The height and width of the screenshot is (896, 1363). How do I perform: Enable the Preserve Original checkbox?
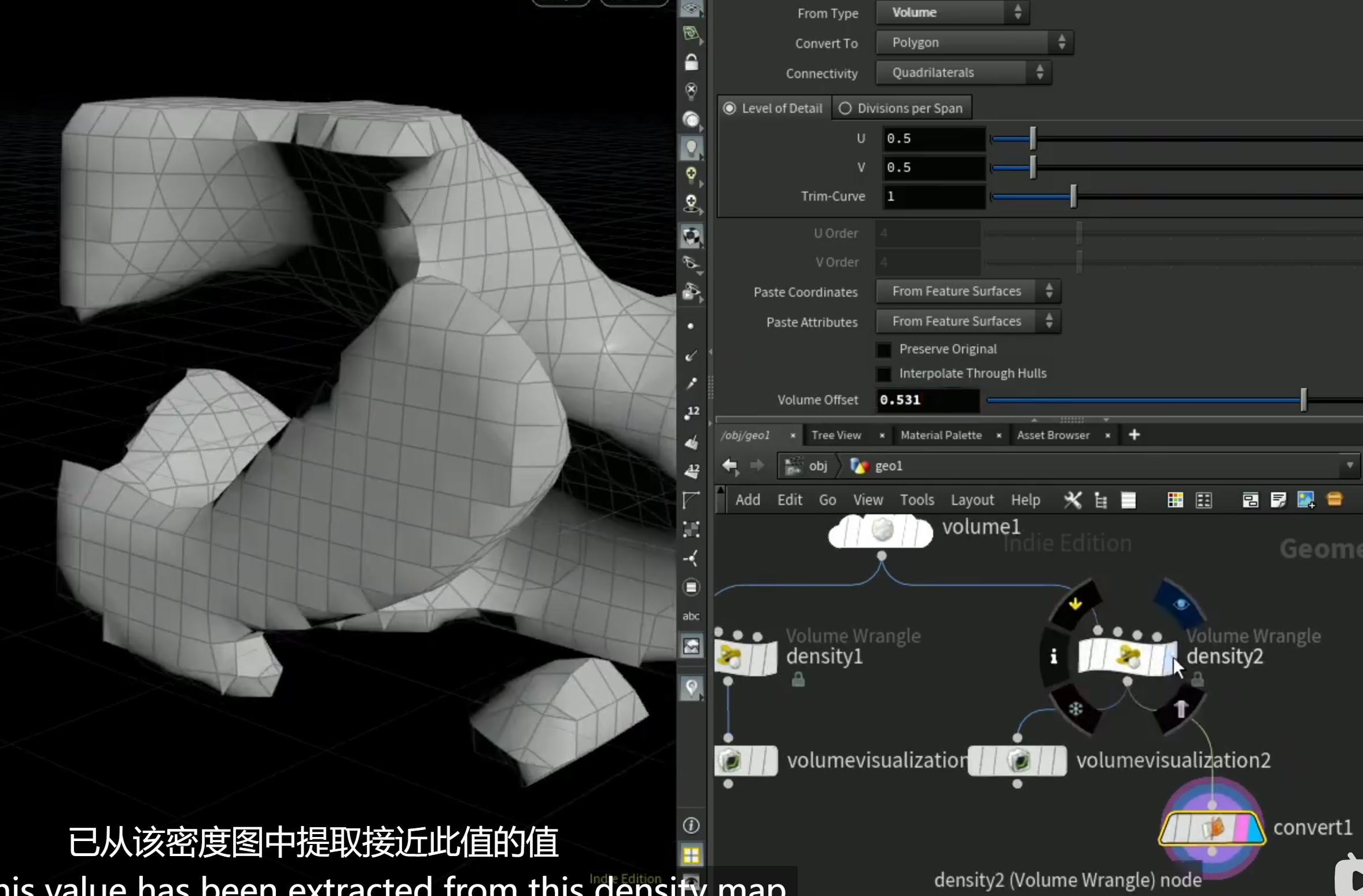point(883,349)
